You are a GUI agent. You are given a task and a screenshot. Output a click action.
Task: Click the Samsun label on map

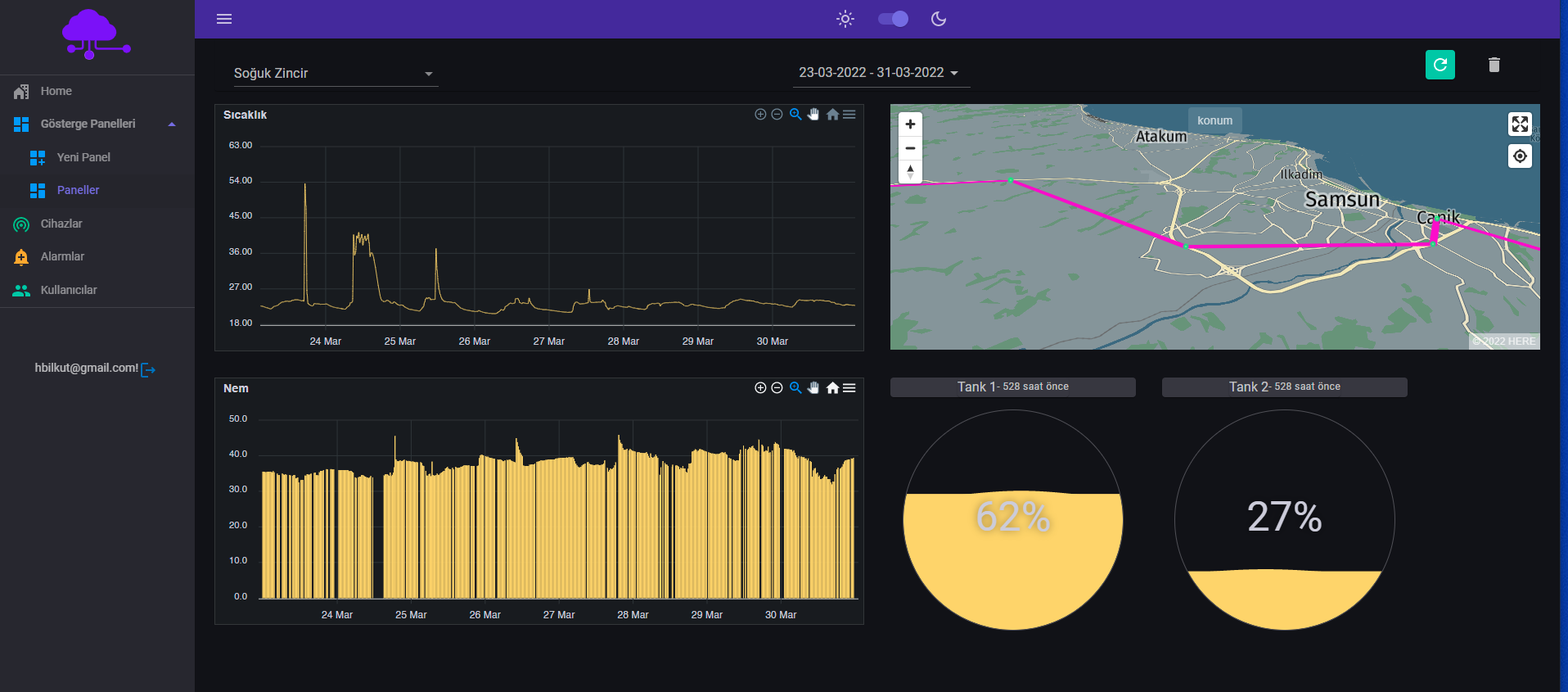tap(1342, 199)
